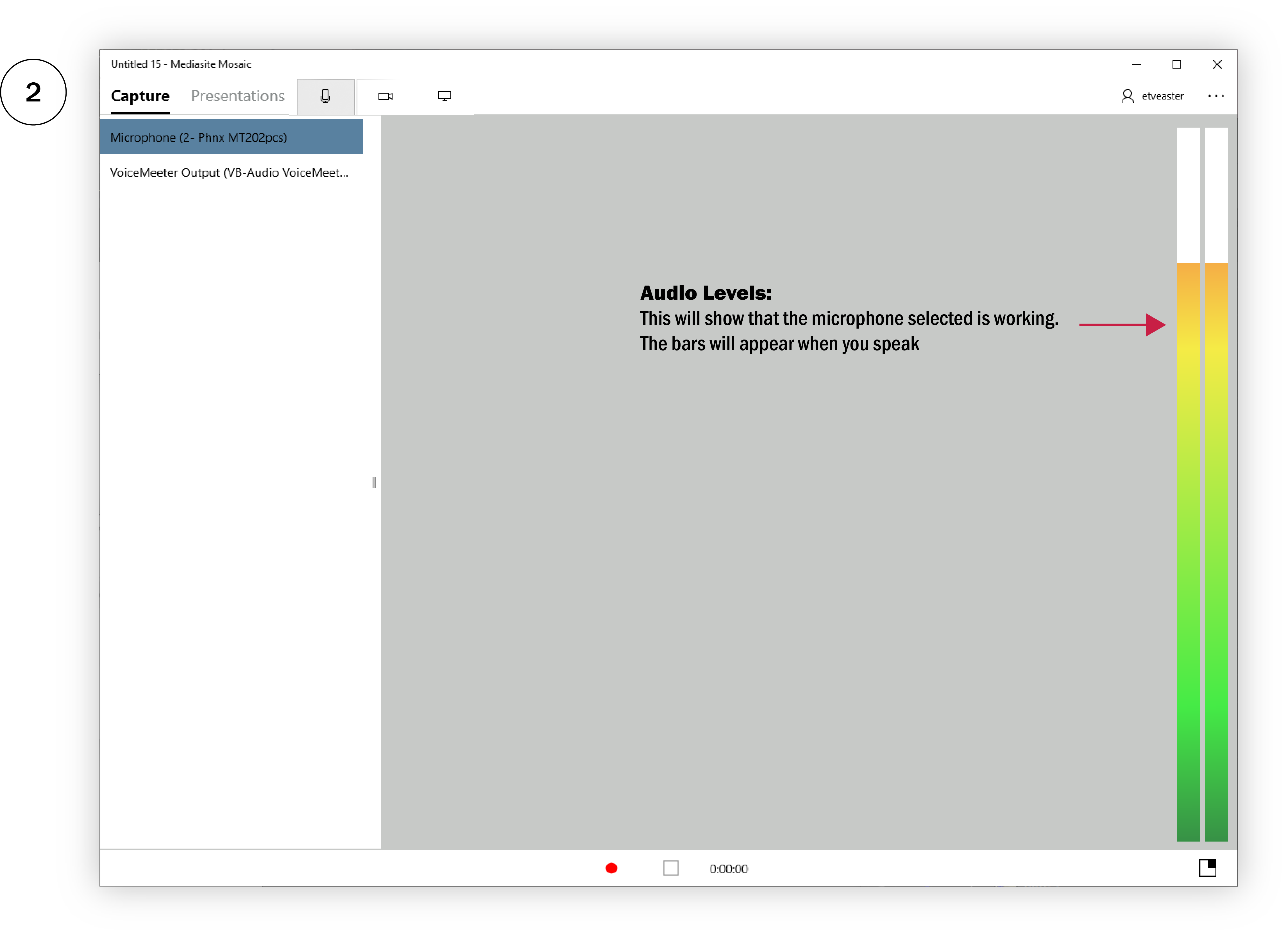This screenshot has height=936, width=1288.
Task: Minimize the Mediasite Mosaic window
Action: pos(1136,64)
